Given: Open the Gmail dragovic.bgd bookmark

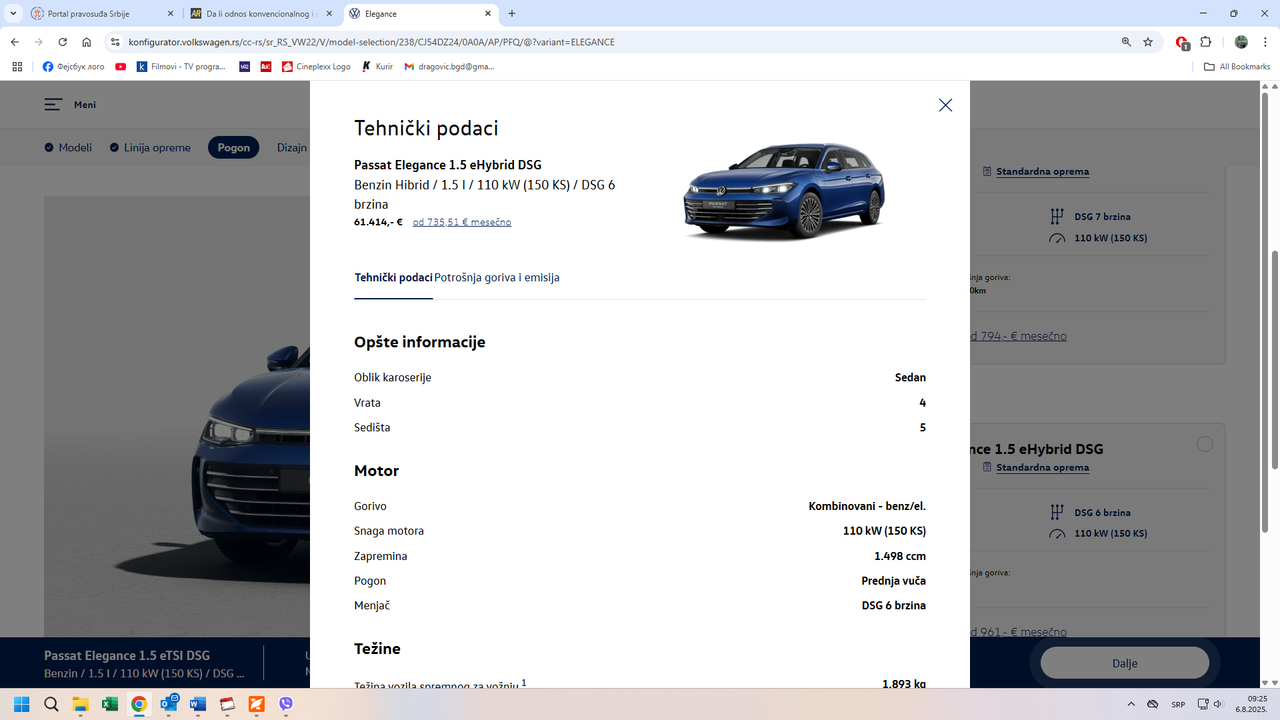Looking at the screenshot, I should (449, 67).
